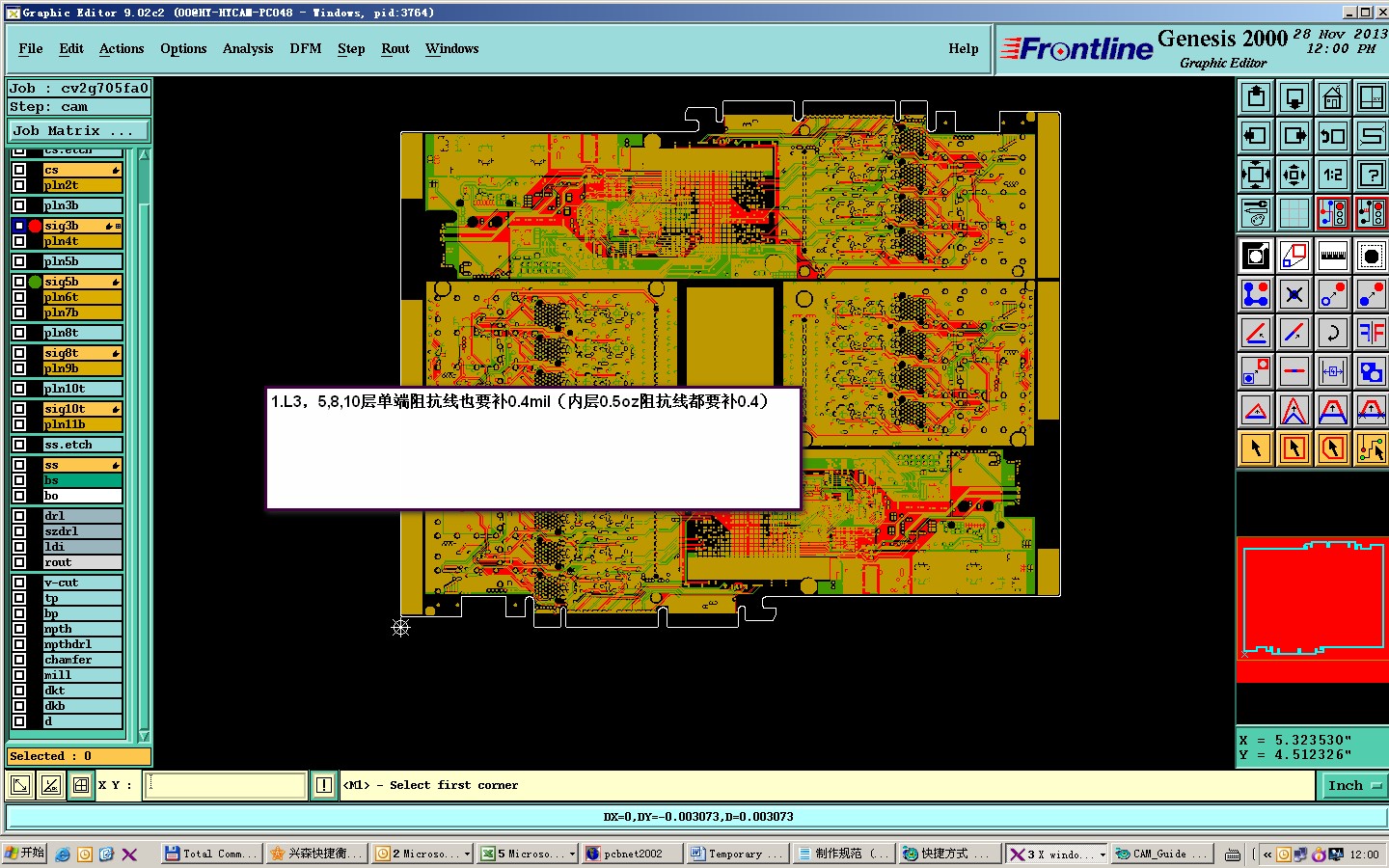Open the grid display icon
Viewport: 1389px width, 868px height.
click(1294, 213)
